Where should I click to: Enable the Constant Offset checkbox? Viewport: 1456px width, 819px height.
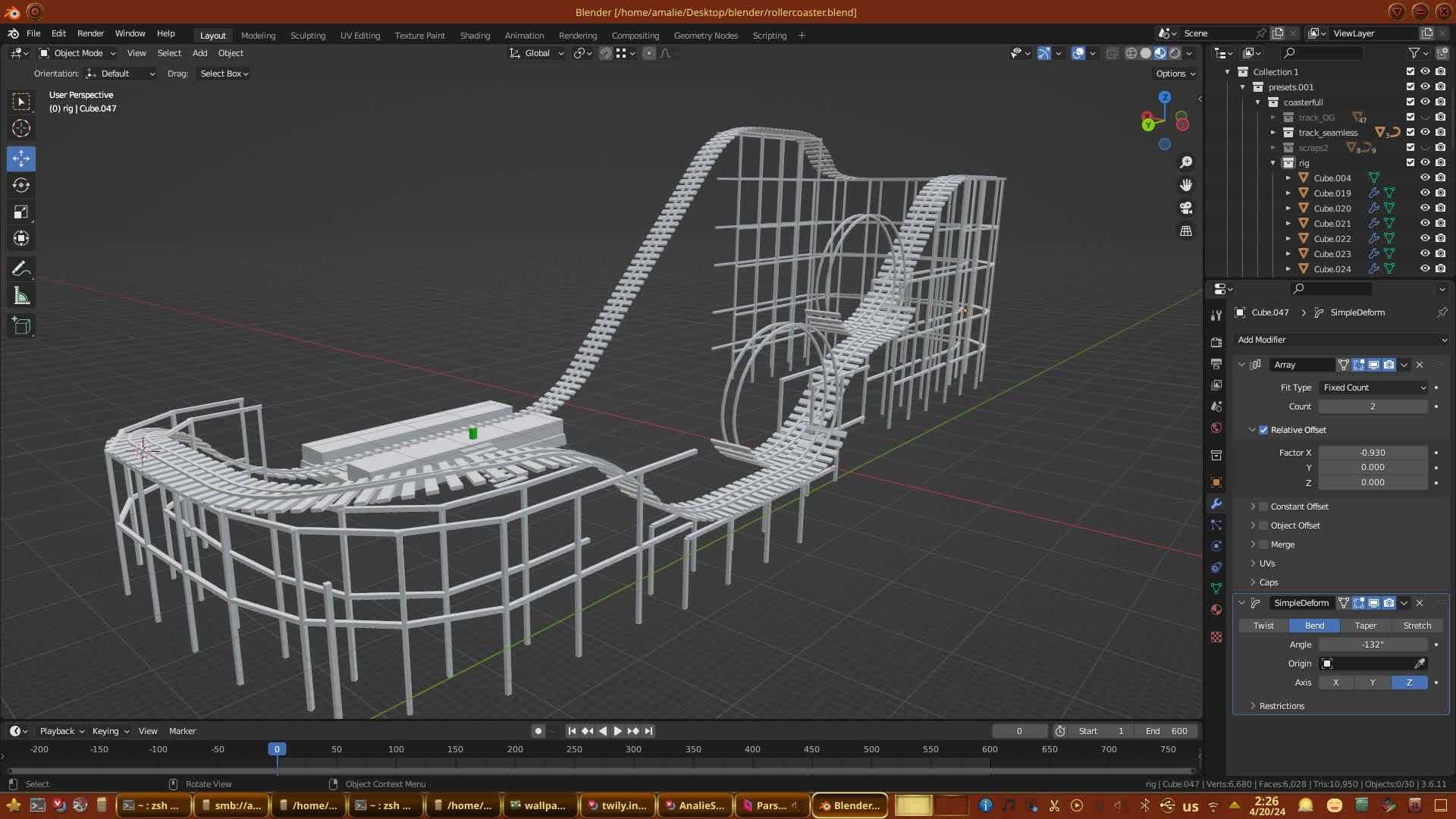point(1263,507)
